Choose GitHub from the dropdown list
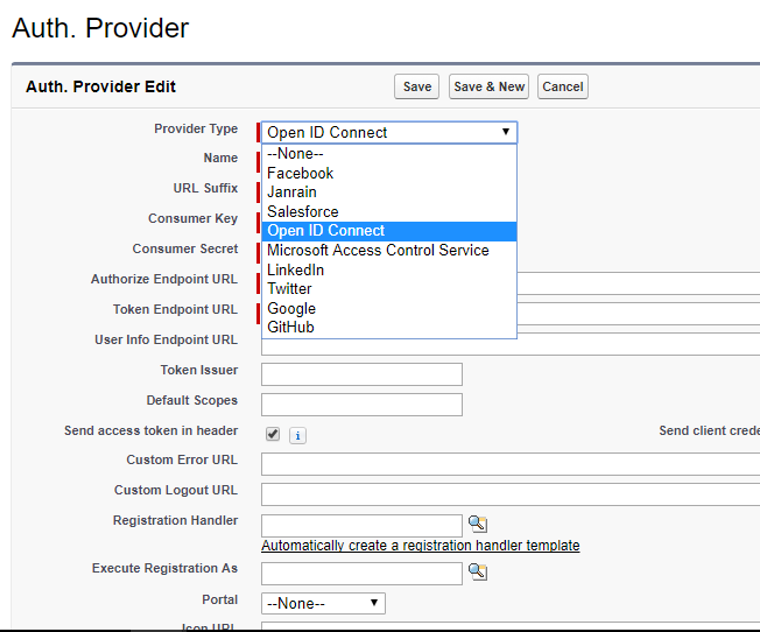Viewport: 760px width, 632px height. click(x=290, y=327)
